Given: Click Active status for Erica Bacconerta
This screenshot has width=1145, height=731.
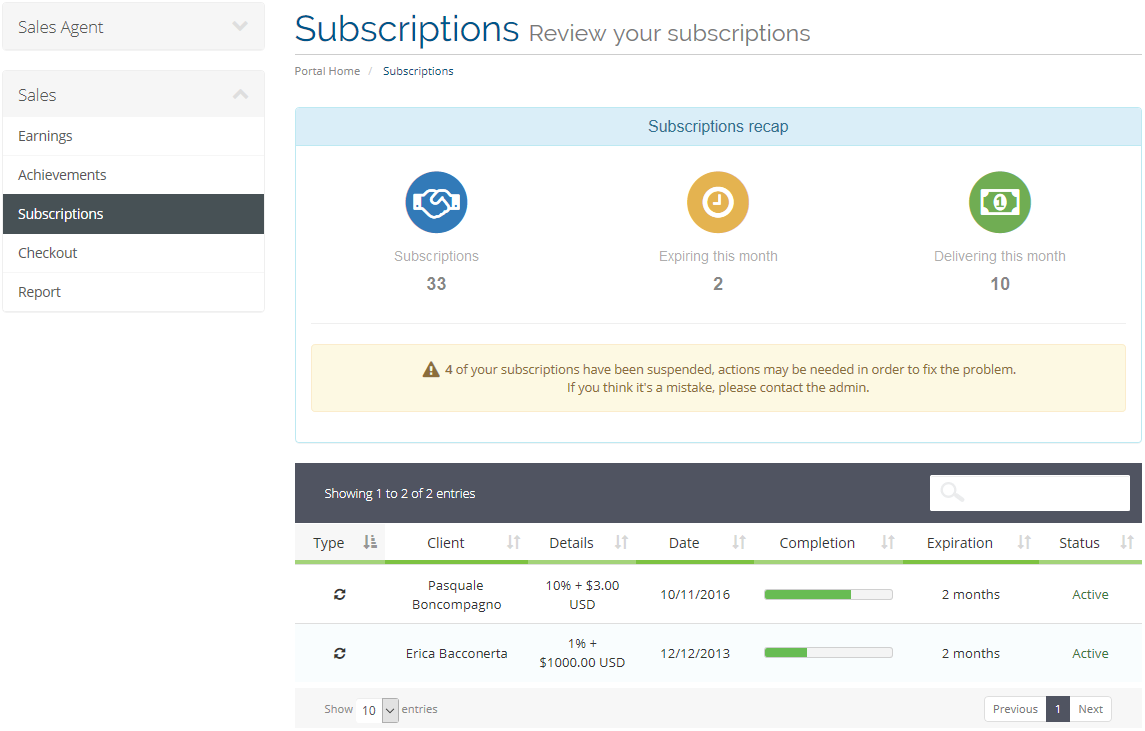Looking at the screenshot, I should click(1090, 654).
